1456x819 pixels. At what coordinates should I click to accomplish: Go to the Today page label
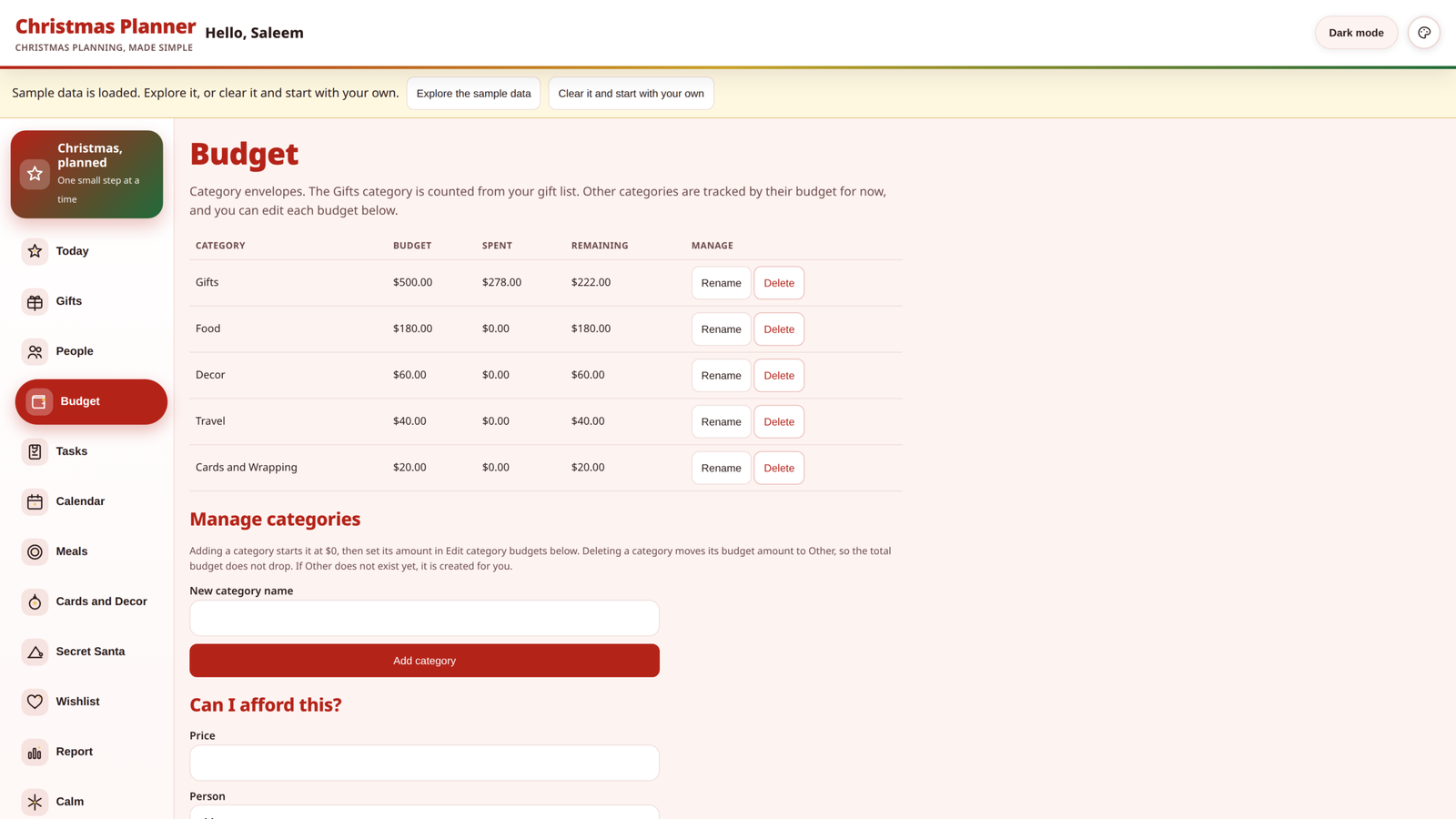tap(72, 251)
